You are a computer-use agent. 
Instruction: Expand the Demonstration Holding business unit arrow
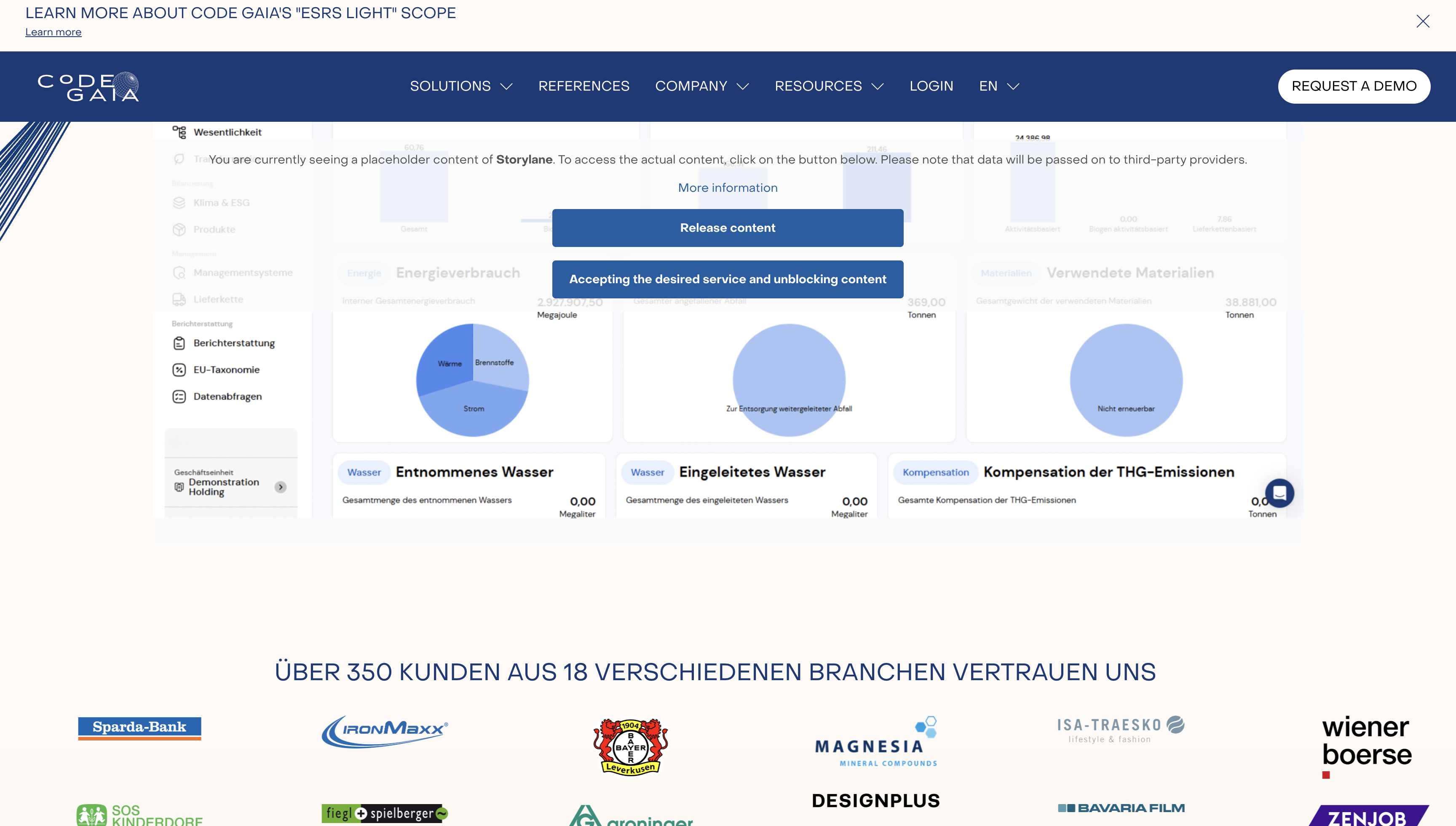pyautogui.click(x=281, y=487)
